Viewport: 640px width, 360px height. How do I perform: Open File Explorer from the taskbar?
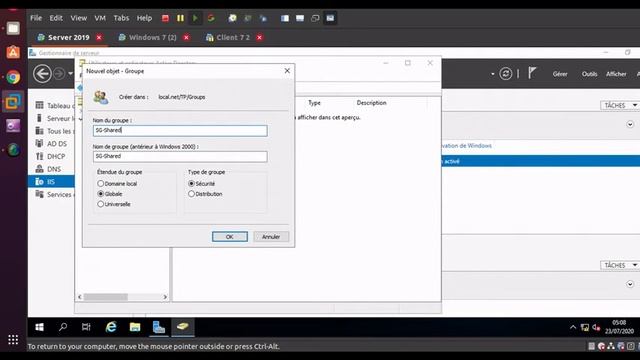(x=135, y=327)
